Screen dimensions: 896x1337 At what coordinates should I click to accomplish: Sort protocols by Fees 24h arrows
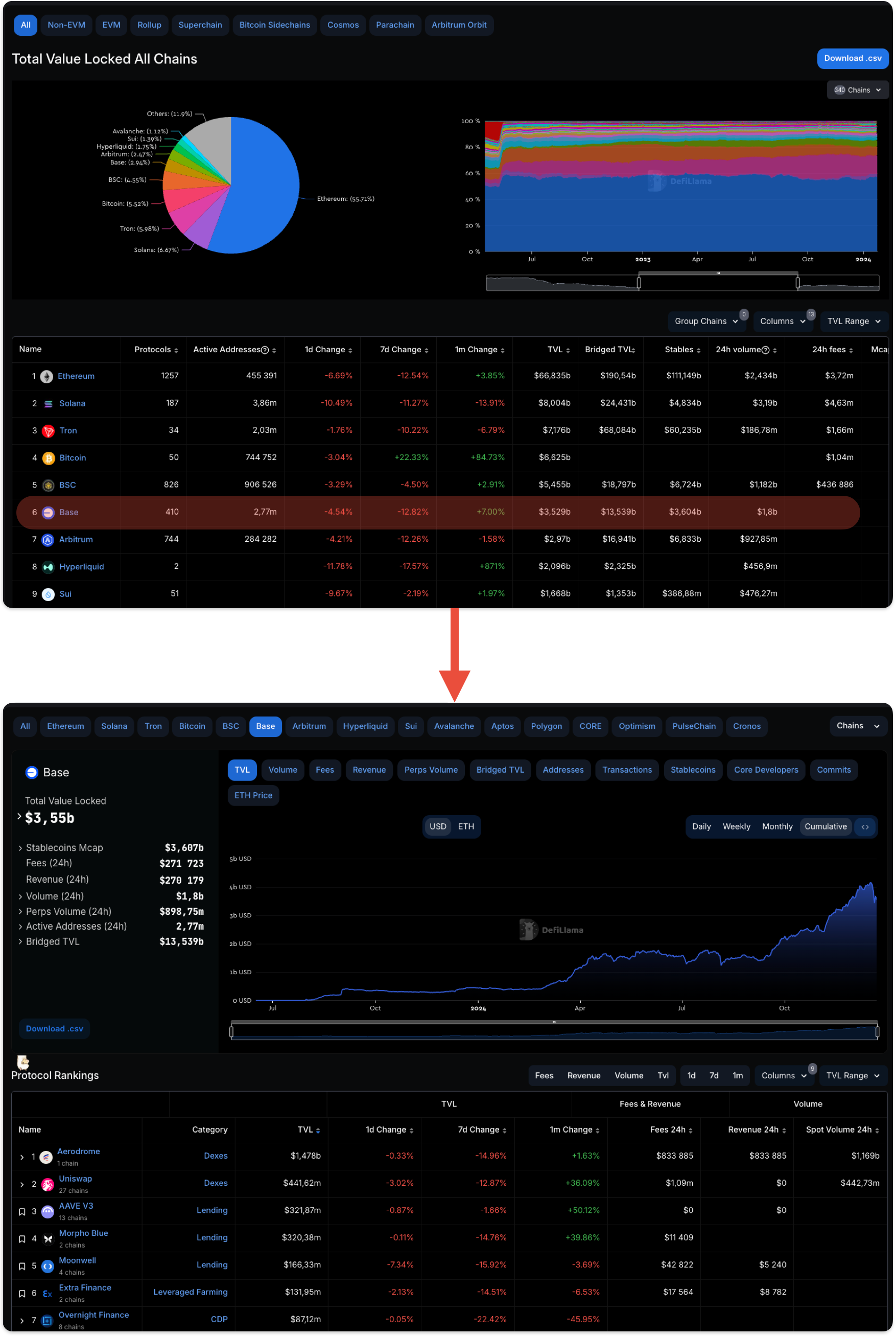tap(690, 1131)
